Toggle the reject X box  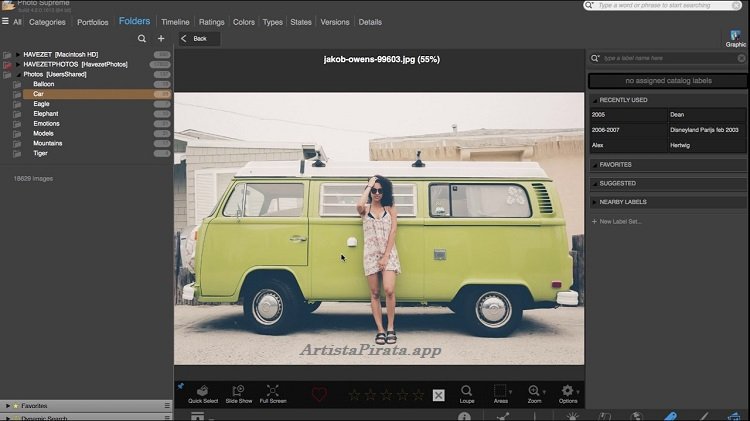click(438, 395)
